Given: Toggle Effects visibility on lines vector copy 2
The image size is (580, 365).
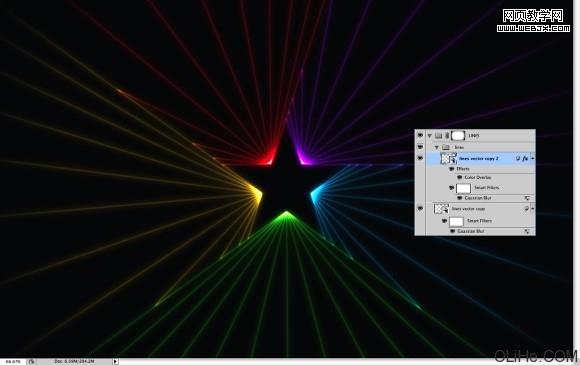Looking at the screenshot, I should 452,169.
